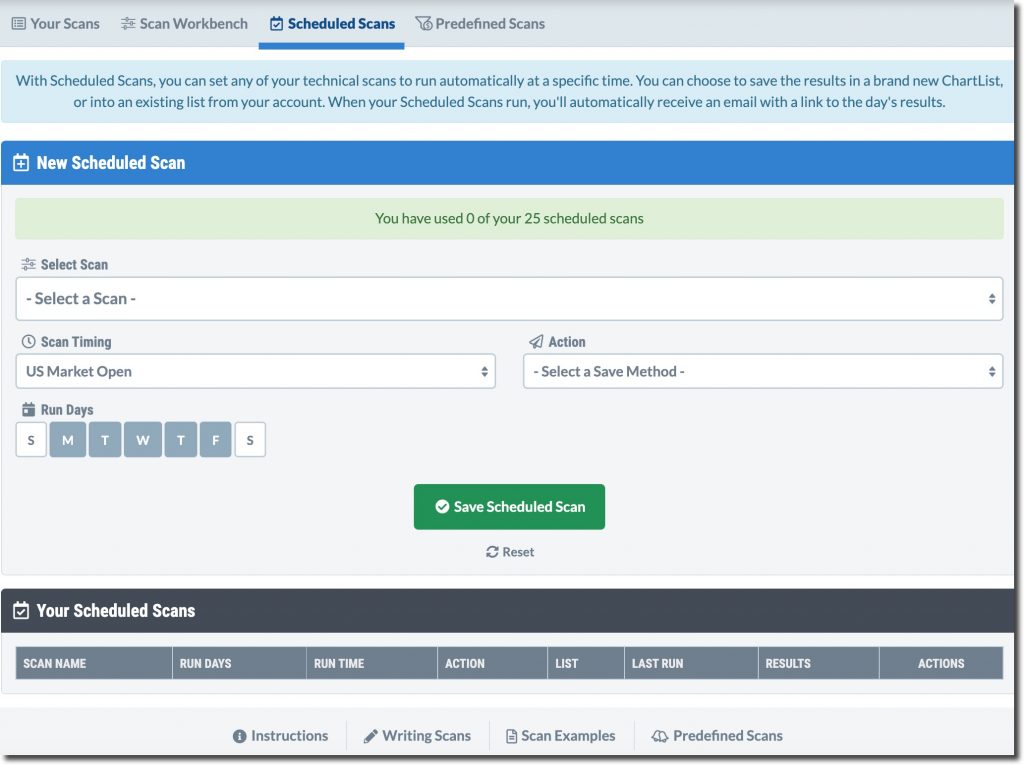Toggle Saturday in Run Days

[250, 440]
